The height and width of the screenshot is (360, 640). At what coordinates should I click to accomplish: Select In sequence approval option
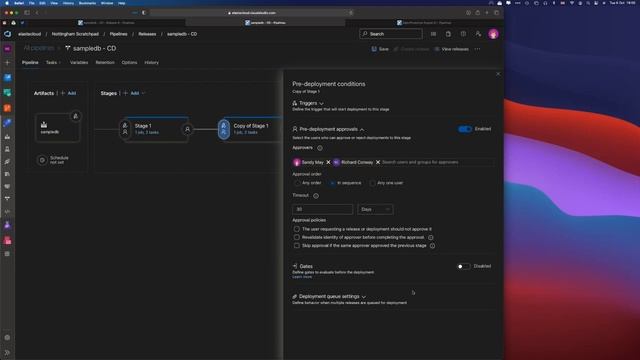tap(332, 183)
